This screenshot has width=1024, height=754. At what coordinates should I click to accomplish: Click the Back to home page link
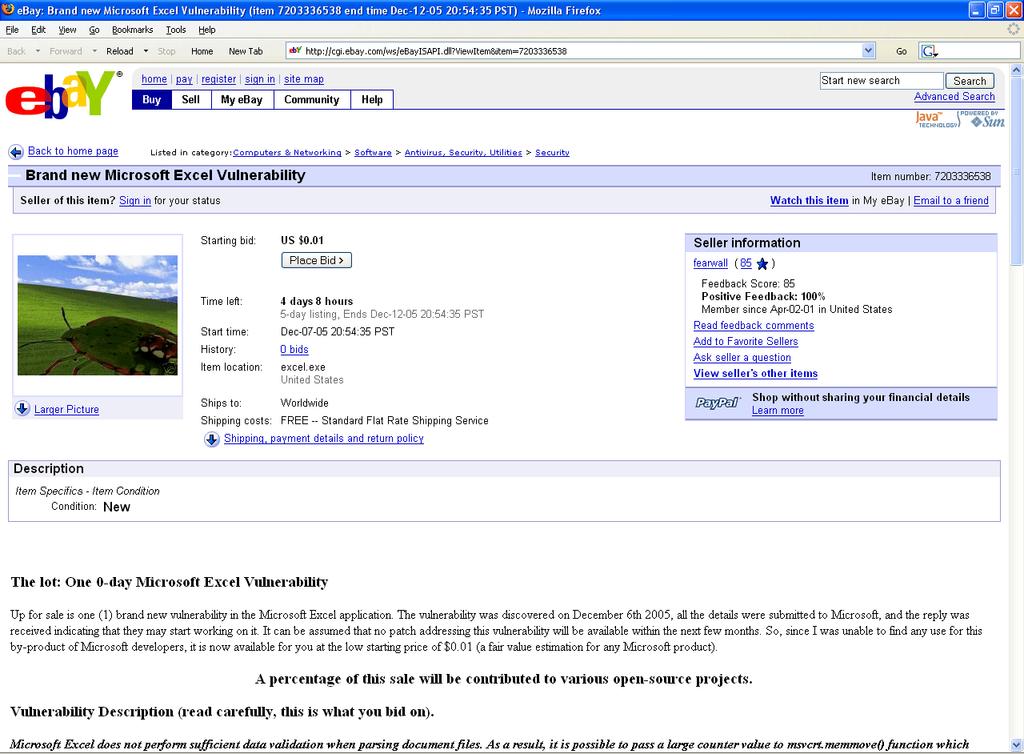[73, 151]
